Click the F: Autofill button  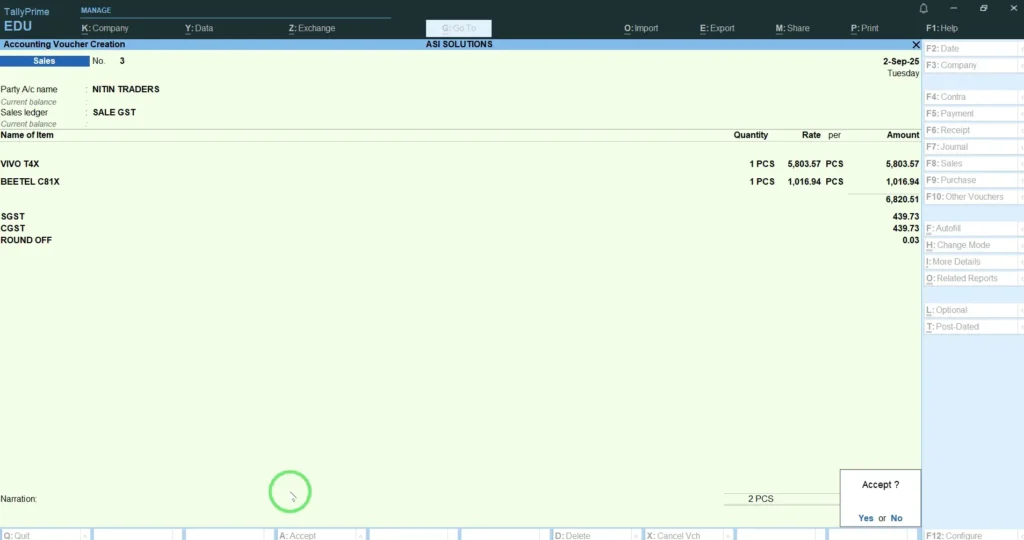tap(971, 229)
